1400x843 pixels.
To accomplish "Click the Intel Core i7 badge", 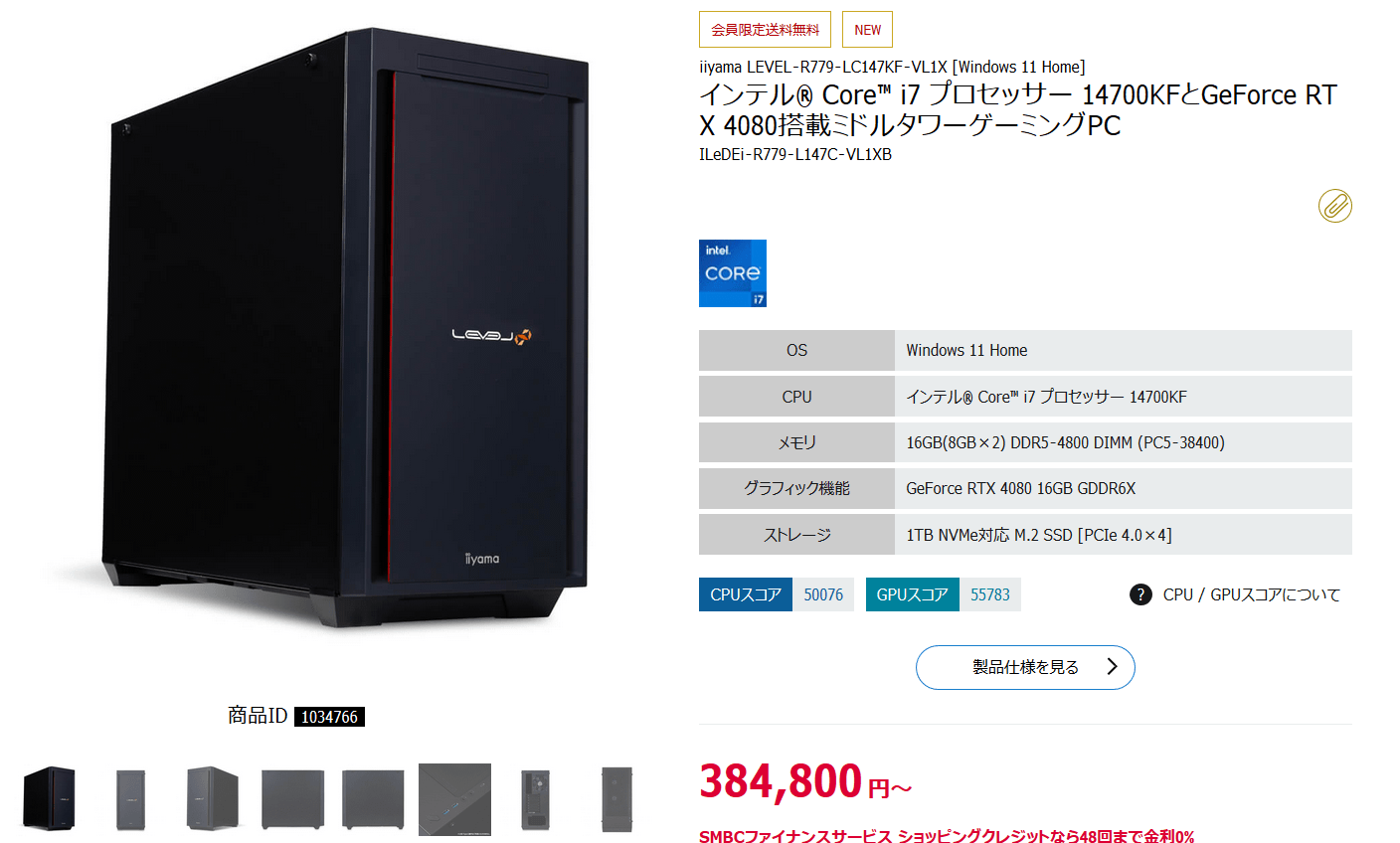I will point(733,273).
